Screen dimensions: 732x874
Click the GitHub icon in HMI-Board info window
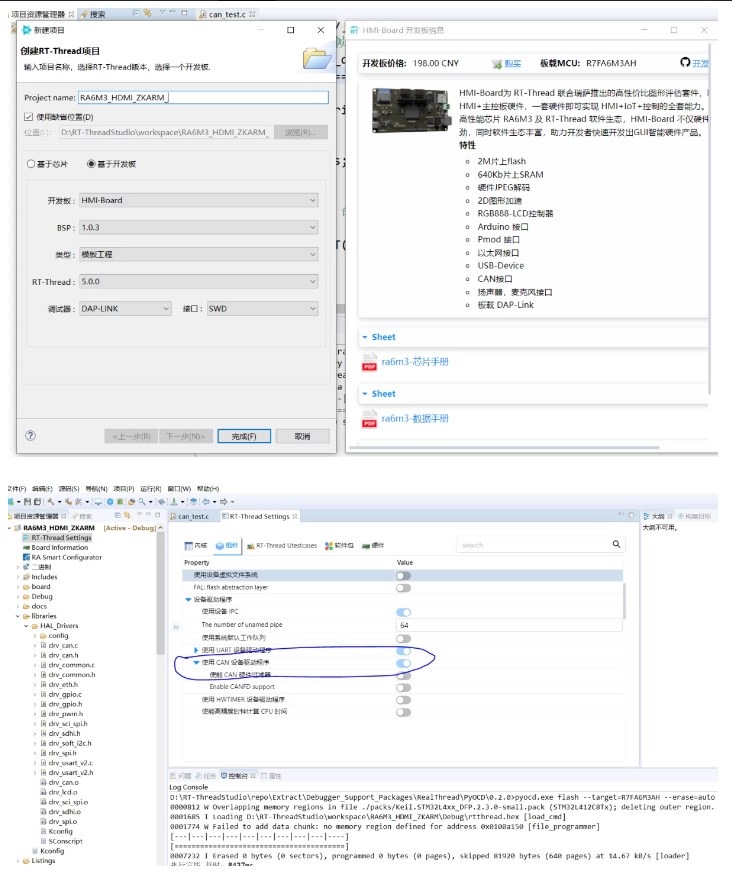685,62
